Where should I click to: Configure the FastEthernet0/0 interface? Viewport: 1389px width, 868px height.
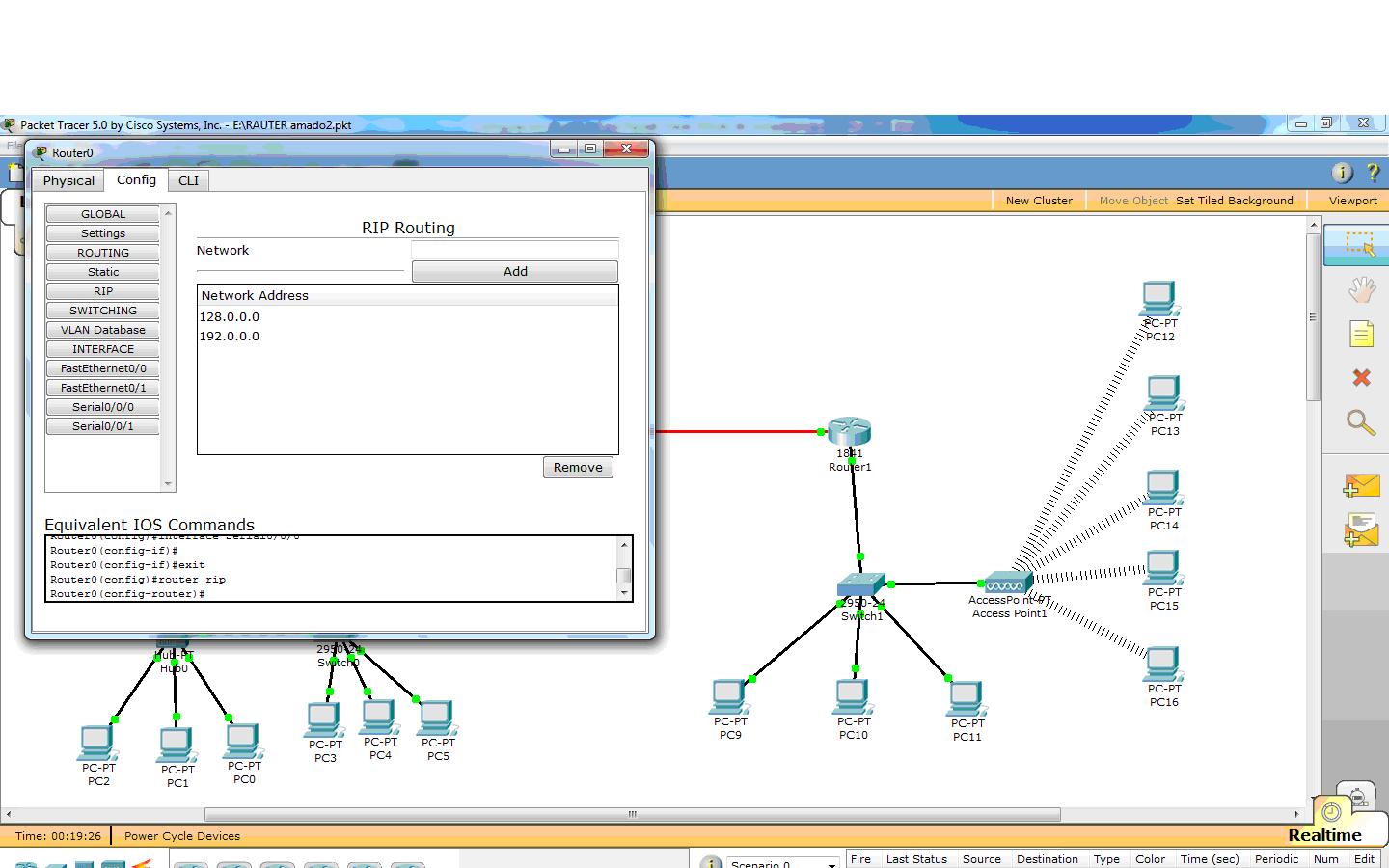pyautogui.click(x=103, y=368)
